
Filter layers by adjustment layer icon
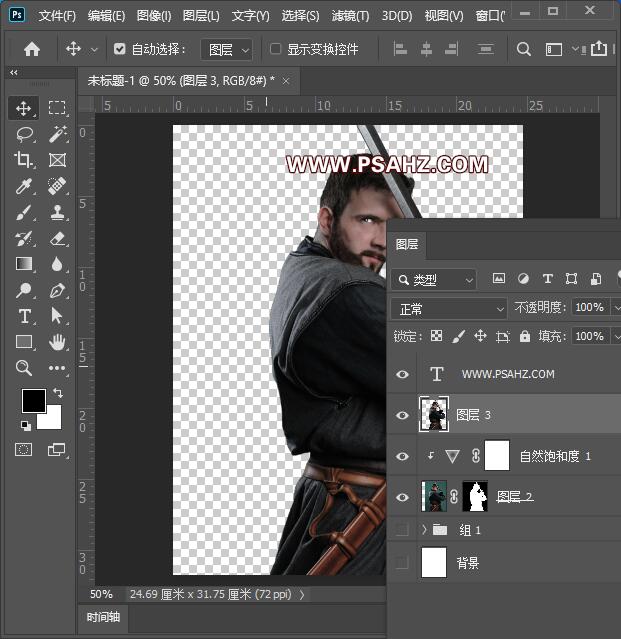tap(523, 279)
